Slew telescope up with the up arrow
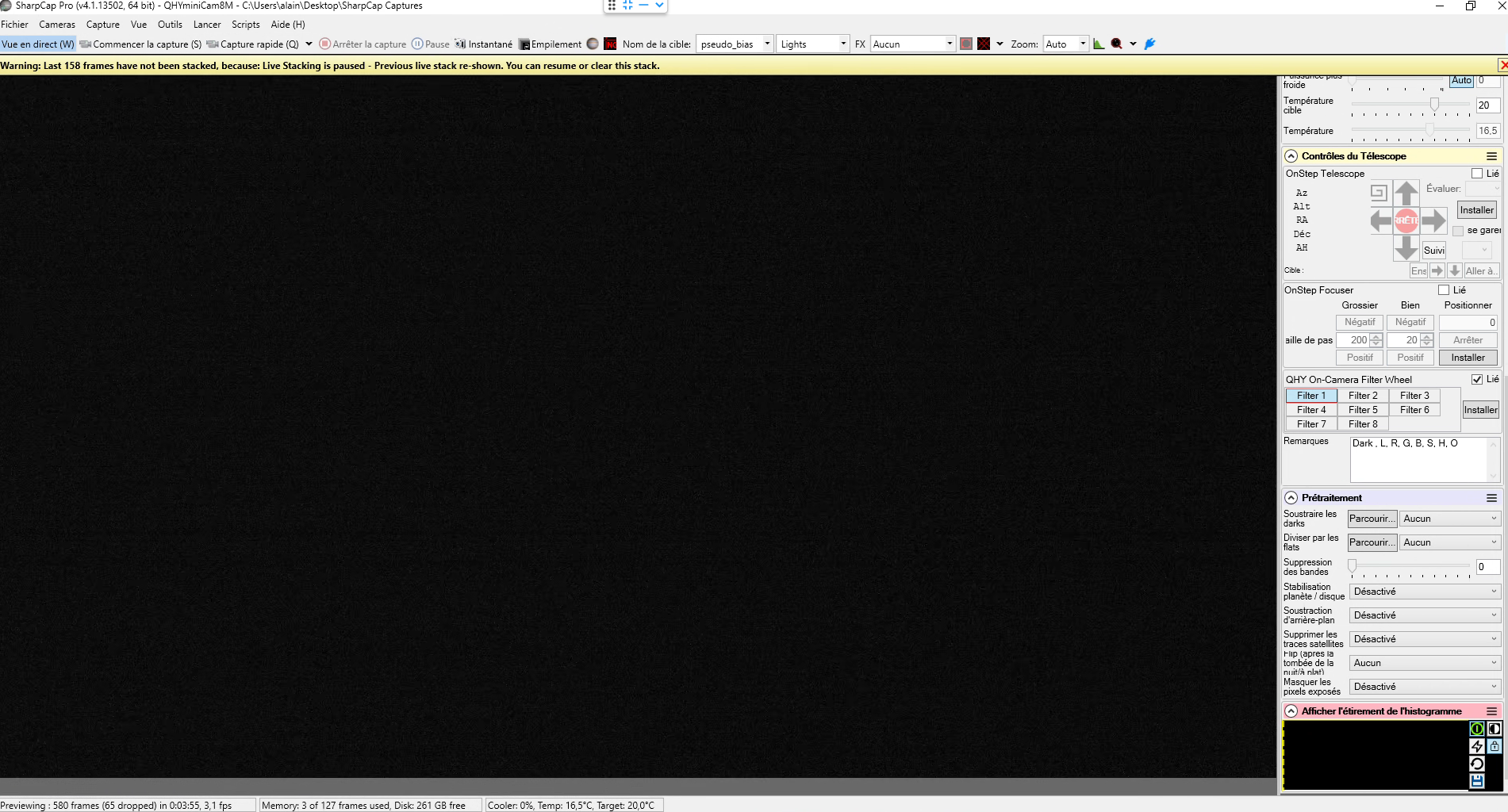The width and height of the screenshot is (1508, 812). tap(1406, 193)
